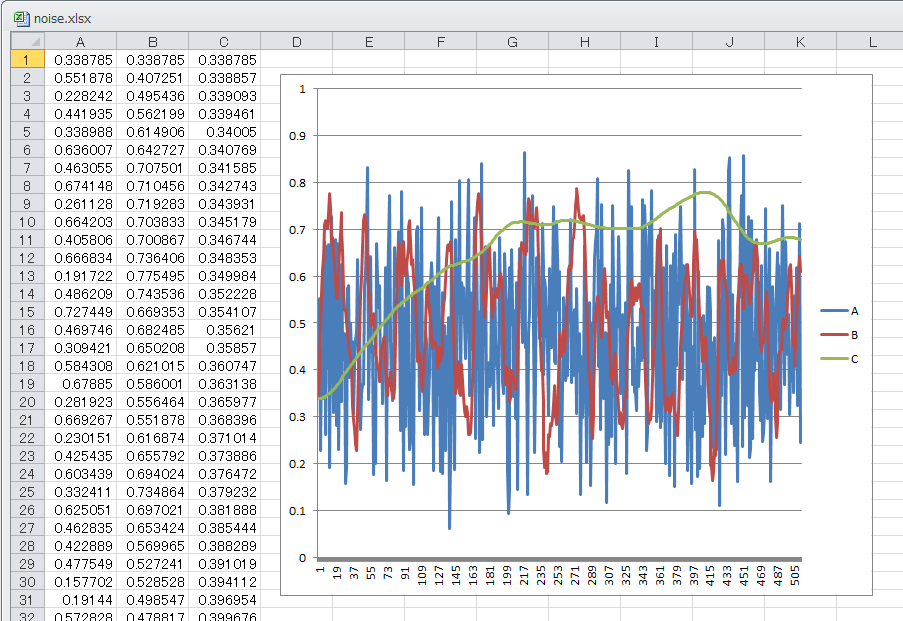
Task: Select column B header
Action: coord(152,41)
